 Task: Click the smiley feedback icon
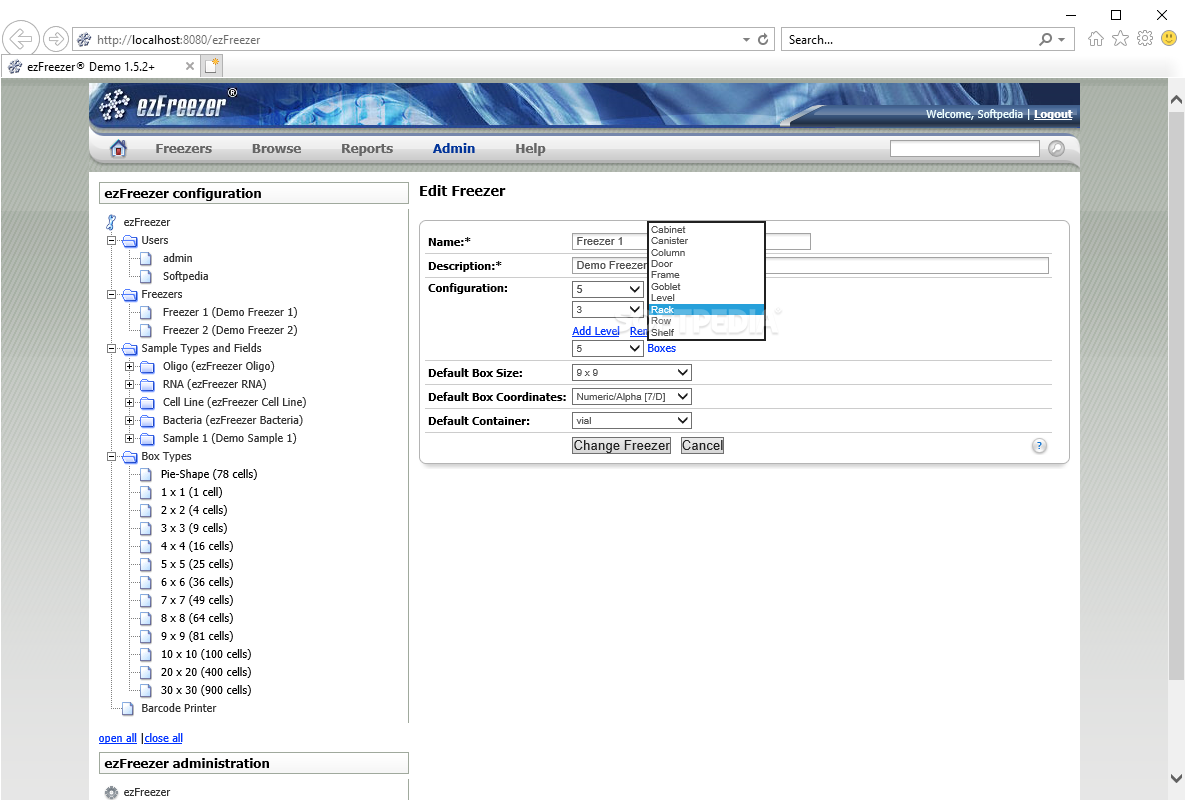point(1169,39)
